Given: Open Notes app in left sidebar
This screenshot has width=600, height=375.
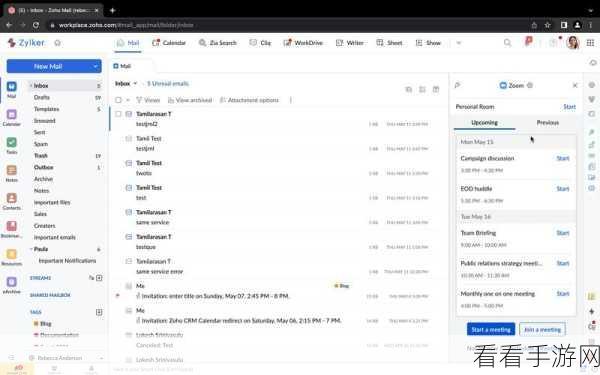Looking at the screenshot, I should [x=11, y=173].
